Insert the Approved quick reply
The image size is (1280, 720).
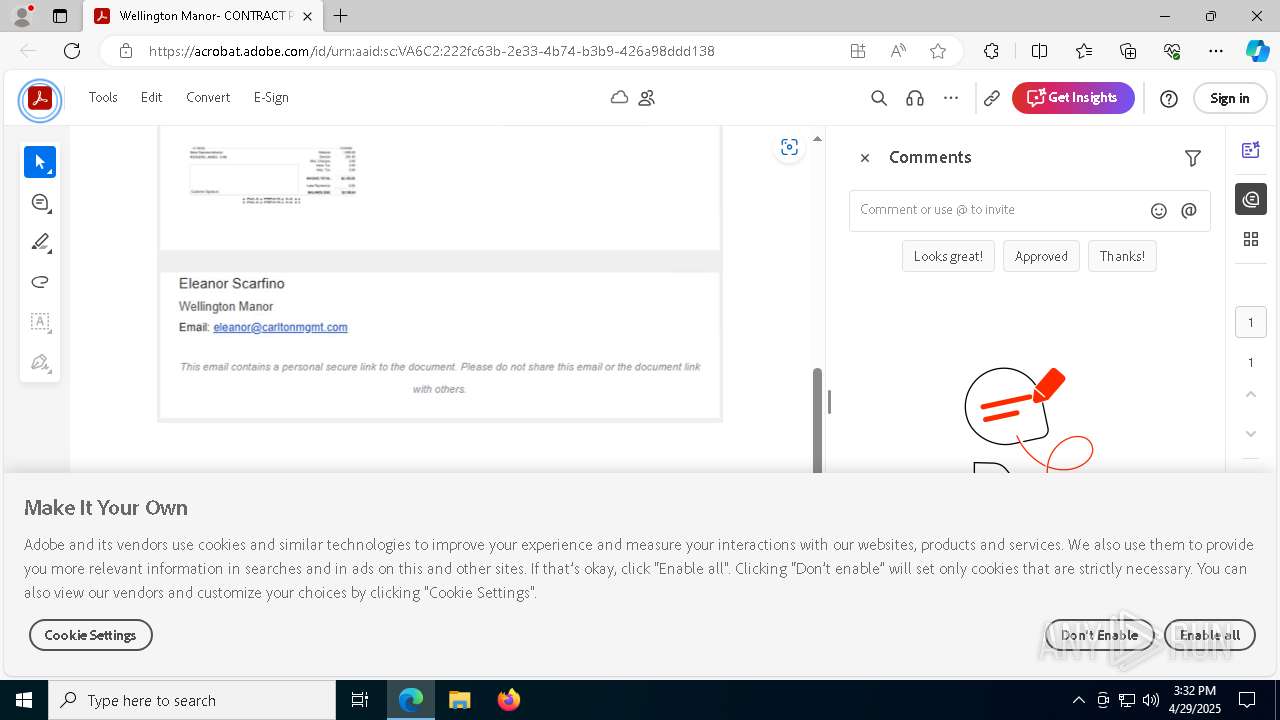(x=1041, y=256)
